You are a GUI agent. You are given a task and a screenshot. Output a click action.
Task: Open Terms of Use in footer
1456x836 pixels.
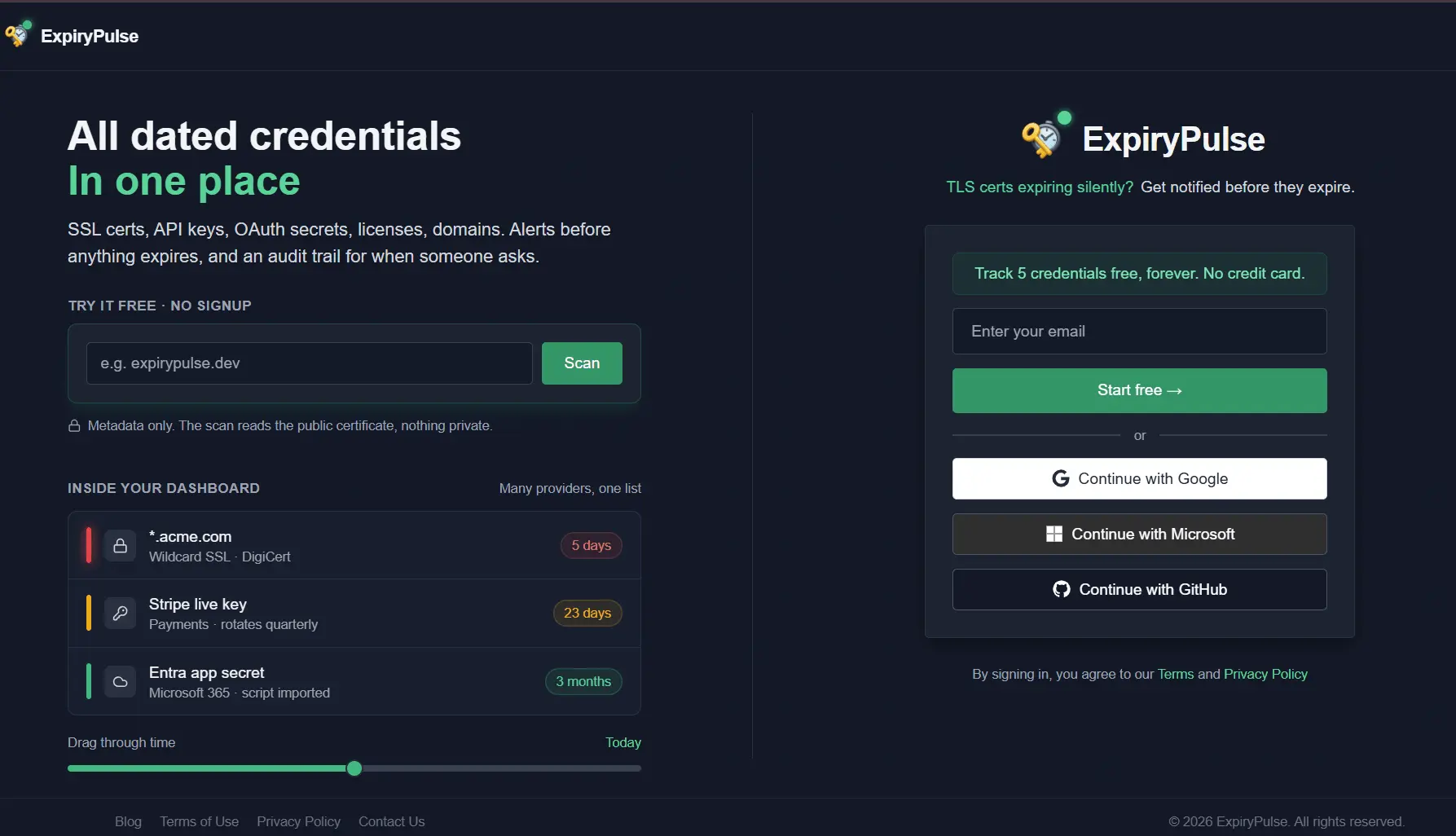click(x=199, y=821)
